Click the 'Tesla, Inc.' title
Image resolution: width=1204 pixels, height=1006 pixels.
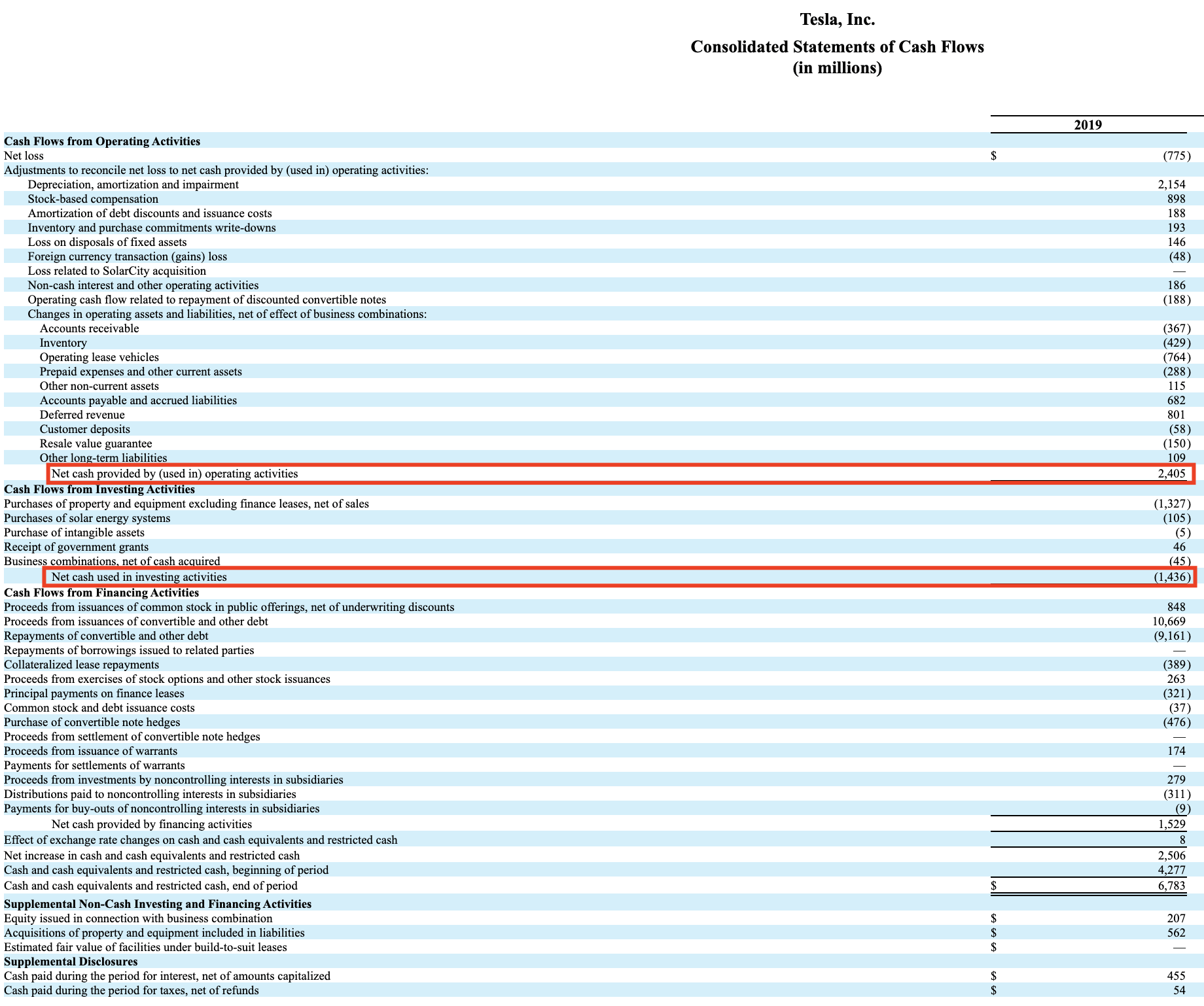[837, 20]
